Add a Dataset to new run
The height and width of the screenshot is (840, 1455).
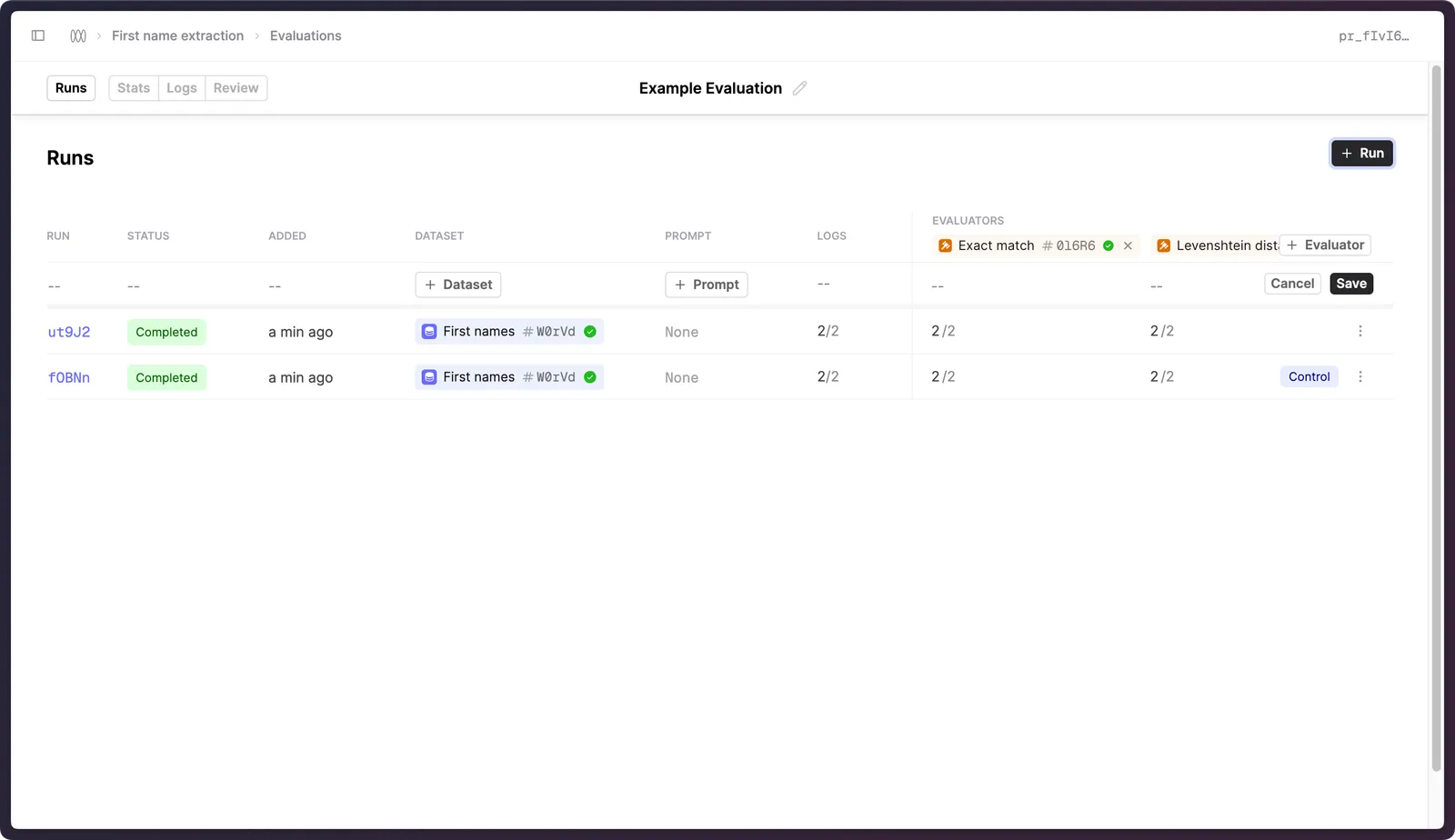tap(458, 285)
